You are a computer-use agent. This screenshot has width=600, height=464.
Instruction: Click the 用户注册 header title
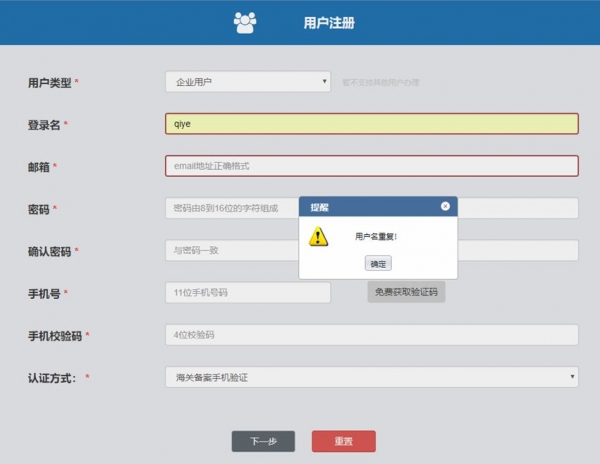[328, 22]
